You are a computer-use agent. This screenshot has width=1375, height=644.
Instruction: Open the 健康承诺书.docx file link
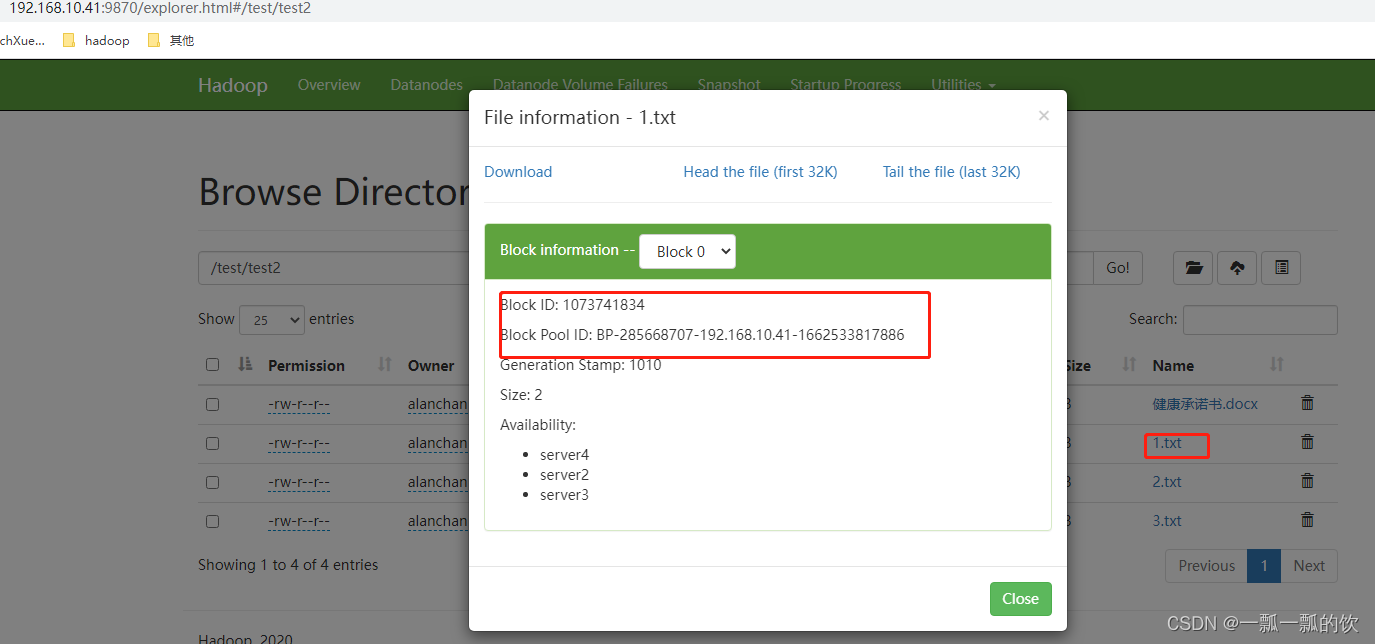coord(1205,404)
